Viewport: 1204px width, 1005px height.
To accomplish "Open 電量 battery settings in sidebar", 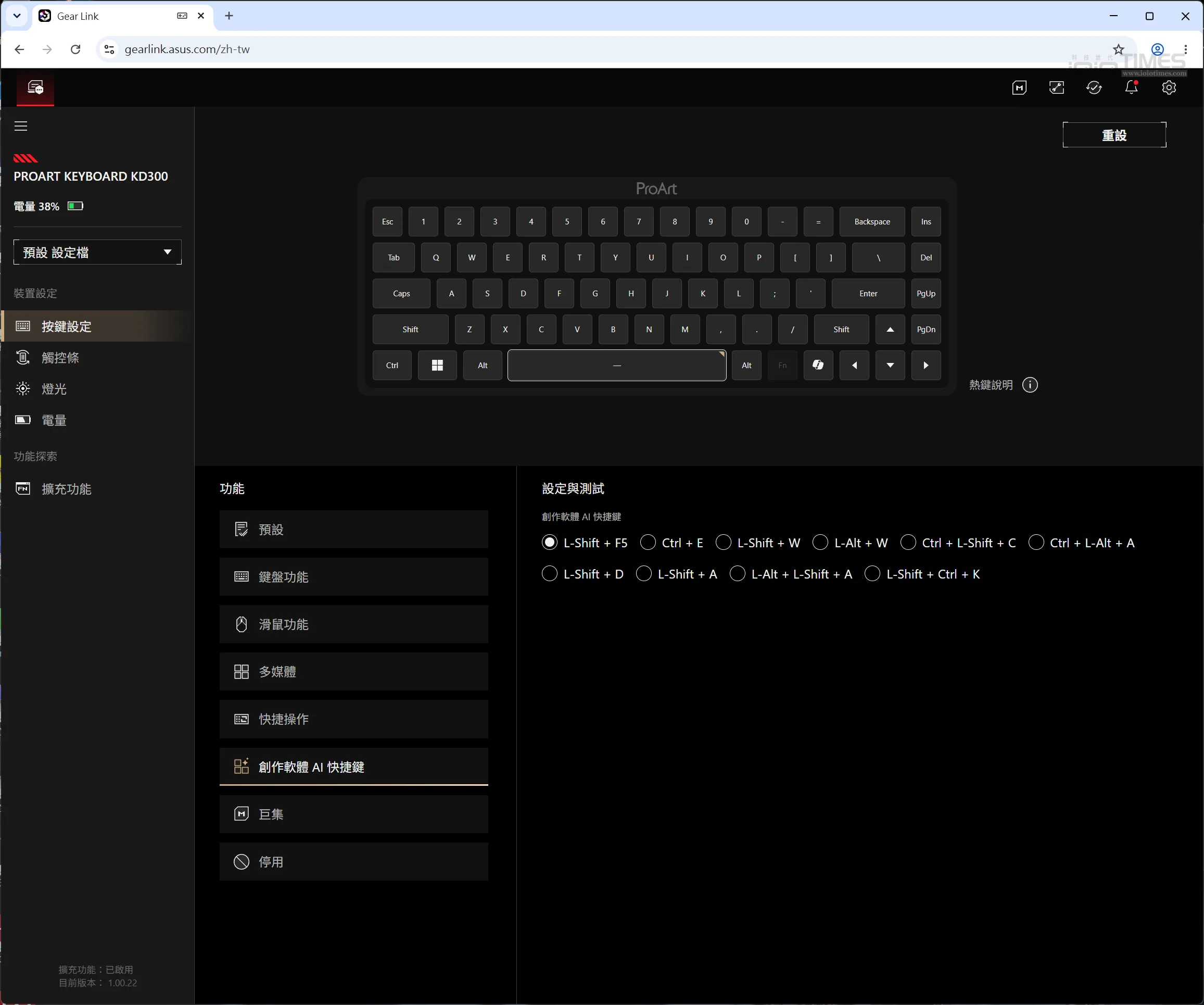I will 96,420.
